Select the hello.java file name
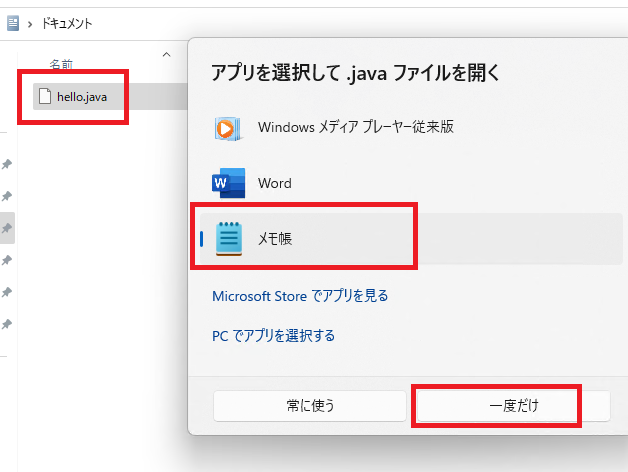 (84, 96)
